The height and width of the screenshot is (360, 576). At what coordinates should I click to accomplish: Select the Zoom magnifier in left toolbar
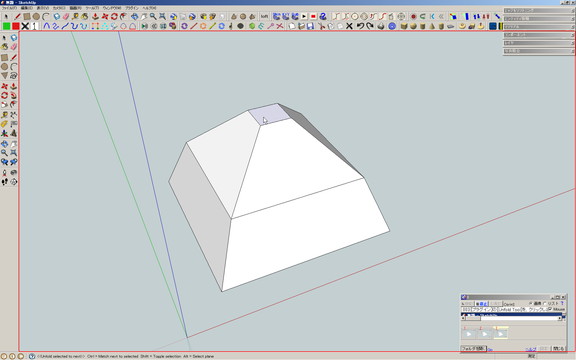click(x=4, y=152)
